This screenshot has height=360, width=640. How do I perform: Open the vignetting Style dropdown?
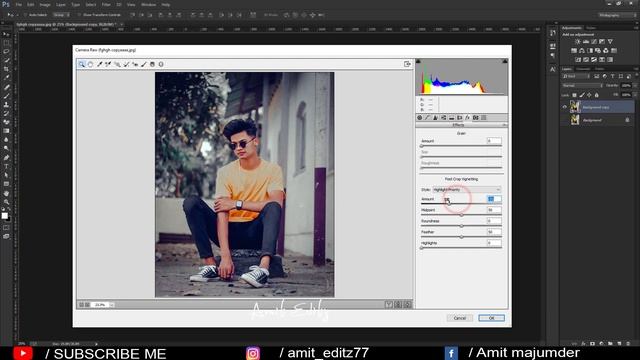coord(467,190)
